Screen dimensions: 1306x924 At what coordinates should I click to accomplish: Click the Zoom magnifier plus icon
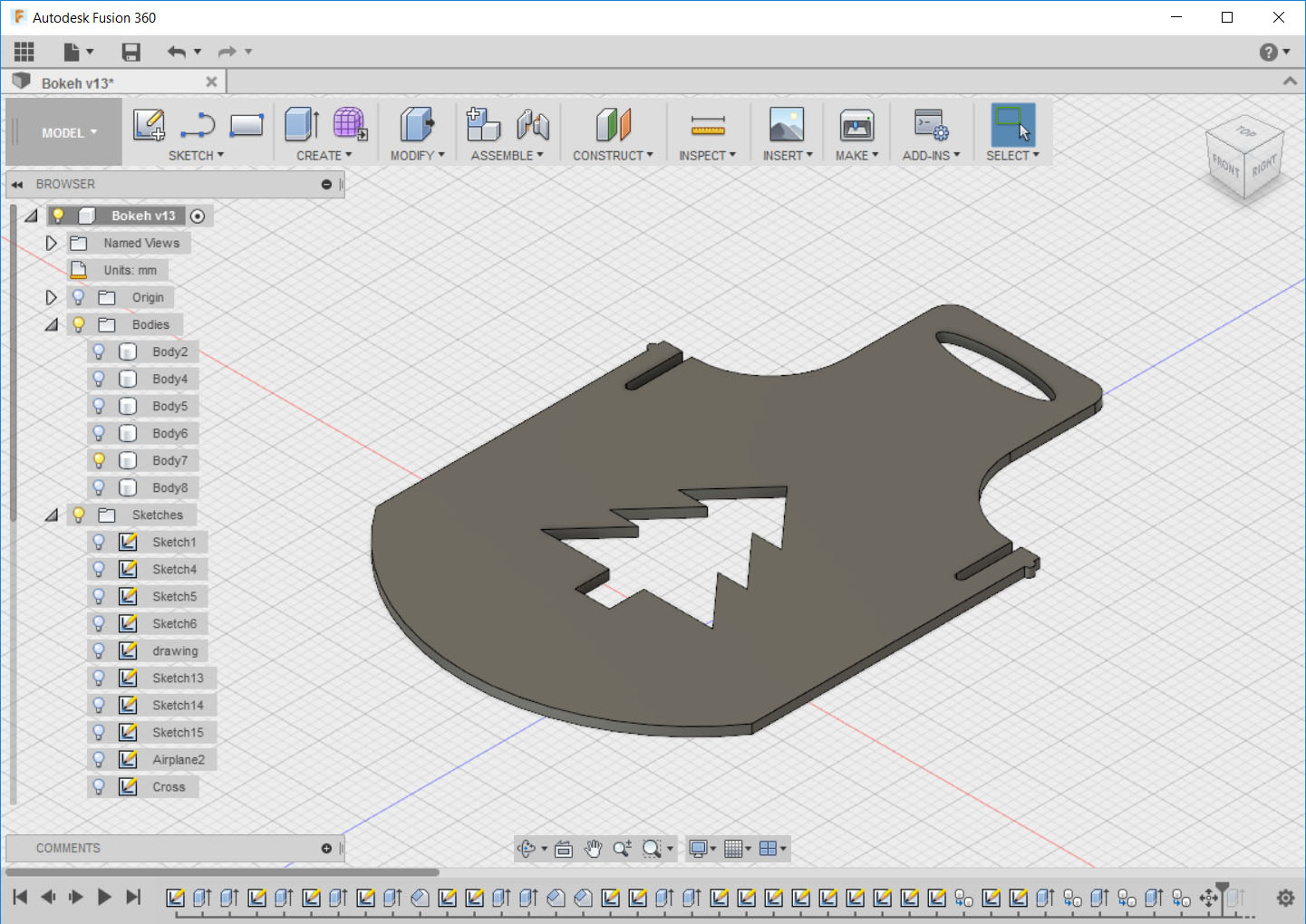[622, 849]
